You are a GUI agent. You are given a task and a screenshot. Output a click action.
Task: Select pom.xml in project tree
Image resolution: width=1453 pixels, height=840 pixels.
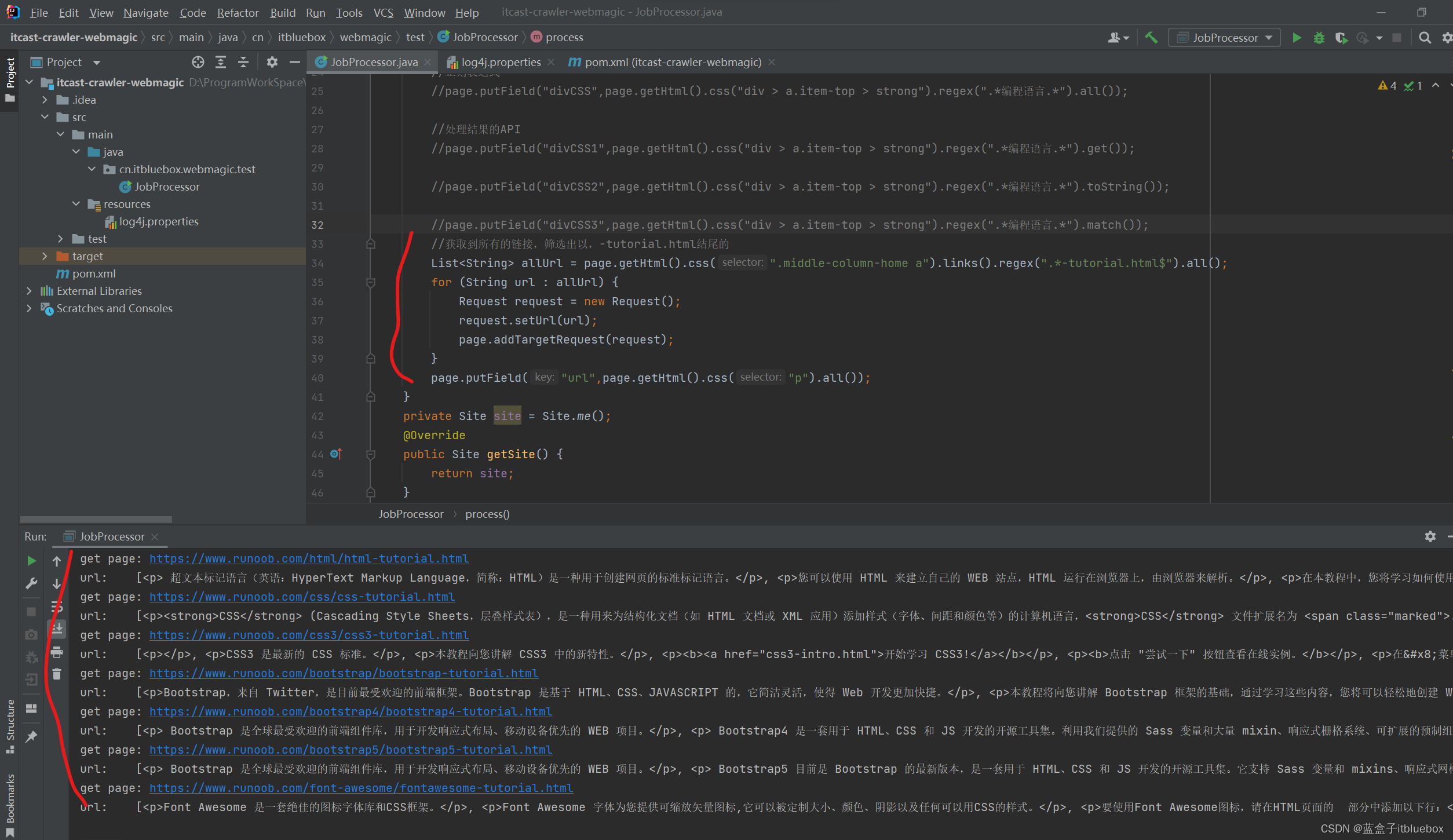tap(93, 273)
